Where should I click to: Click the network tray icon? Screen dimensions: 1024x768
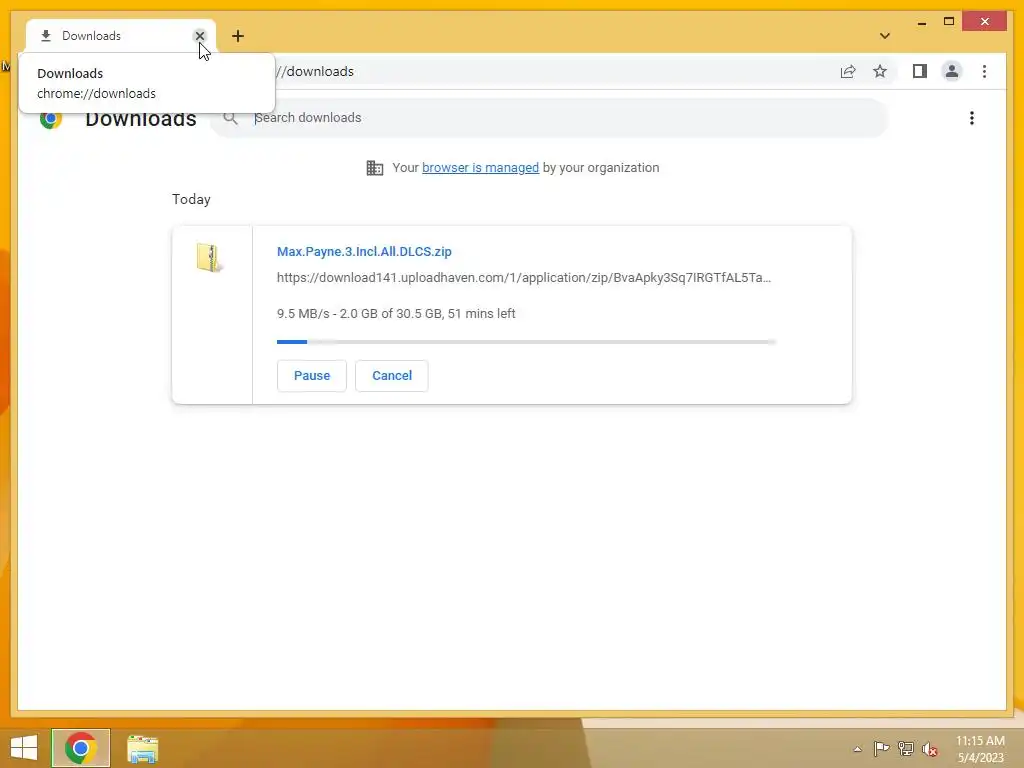pos(906,748)
